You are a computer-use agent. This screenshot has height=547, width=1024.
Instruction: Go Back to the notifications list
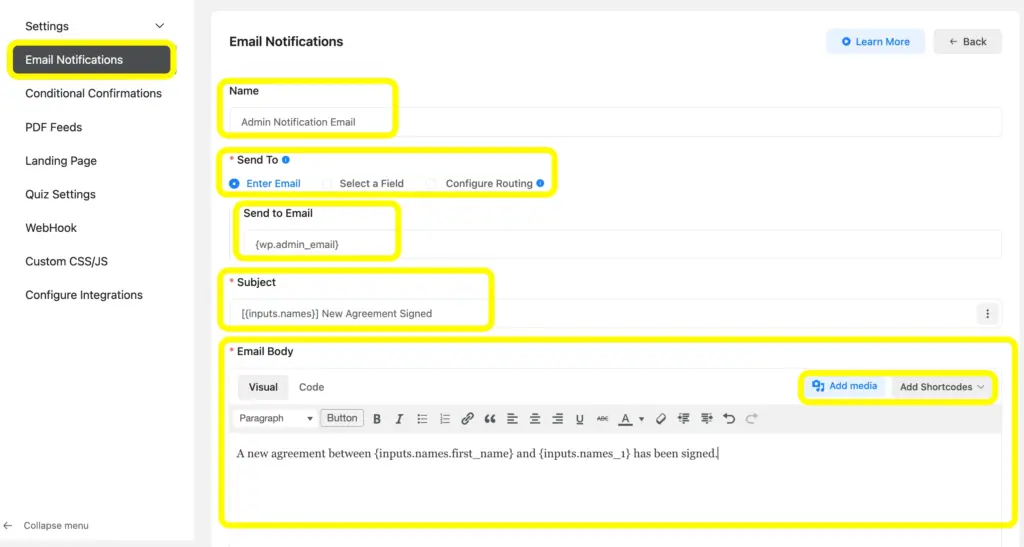click(x=968, y=42)
